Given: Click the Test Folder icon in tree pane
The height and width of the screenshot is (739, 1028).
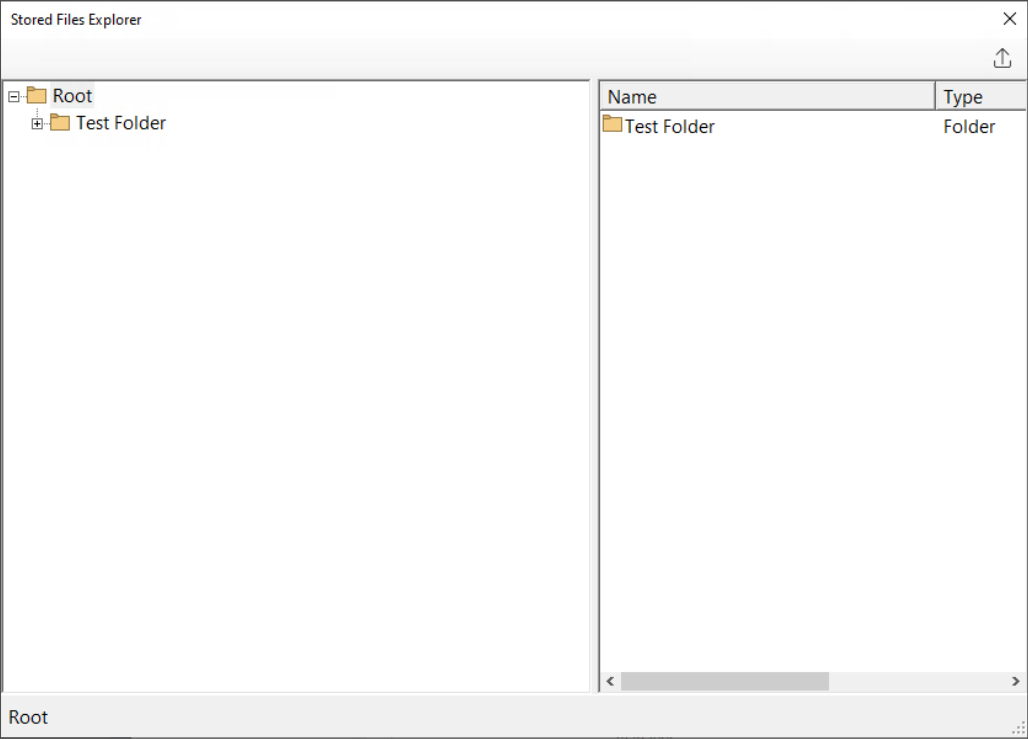Looking at the screenshot, I should tap(60, 123).
